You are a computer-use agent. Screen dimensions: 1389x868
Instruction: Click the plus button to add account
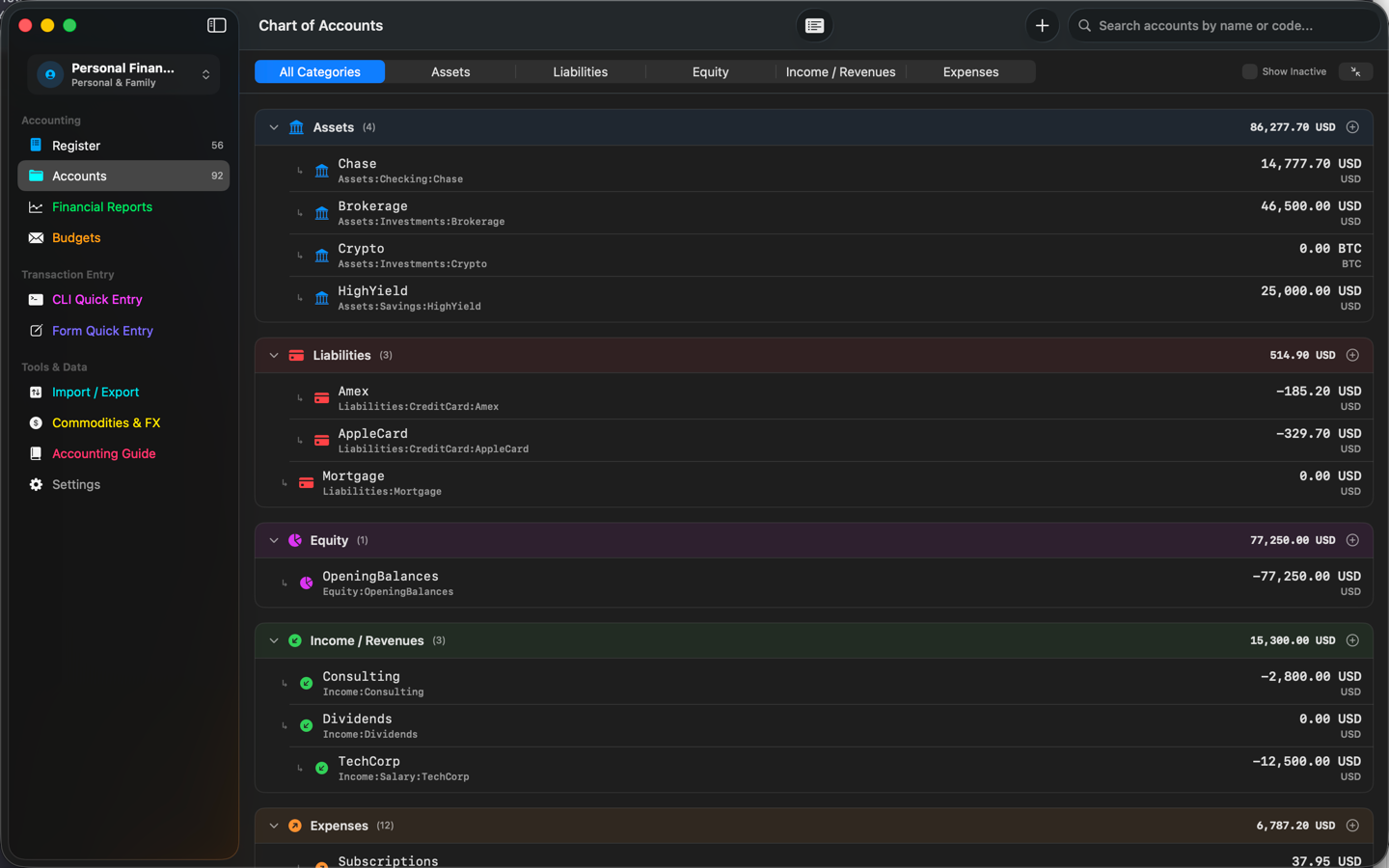[x=1042, y=26]
